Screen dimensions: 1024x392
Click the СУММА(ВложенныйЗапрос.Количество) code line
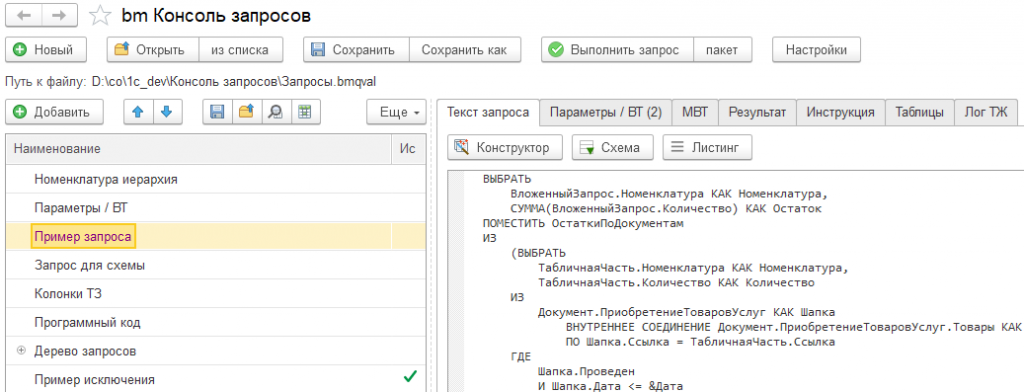coord(665,208)
